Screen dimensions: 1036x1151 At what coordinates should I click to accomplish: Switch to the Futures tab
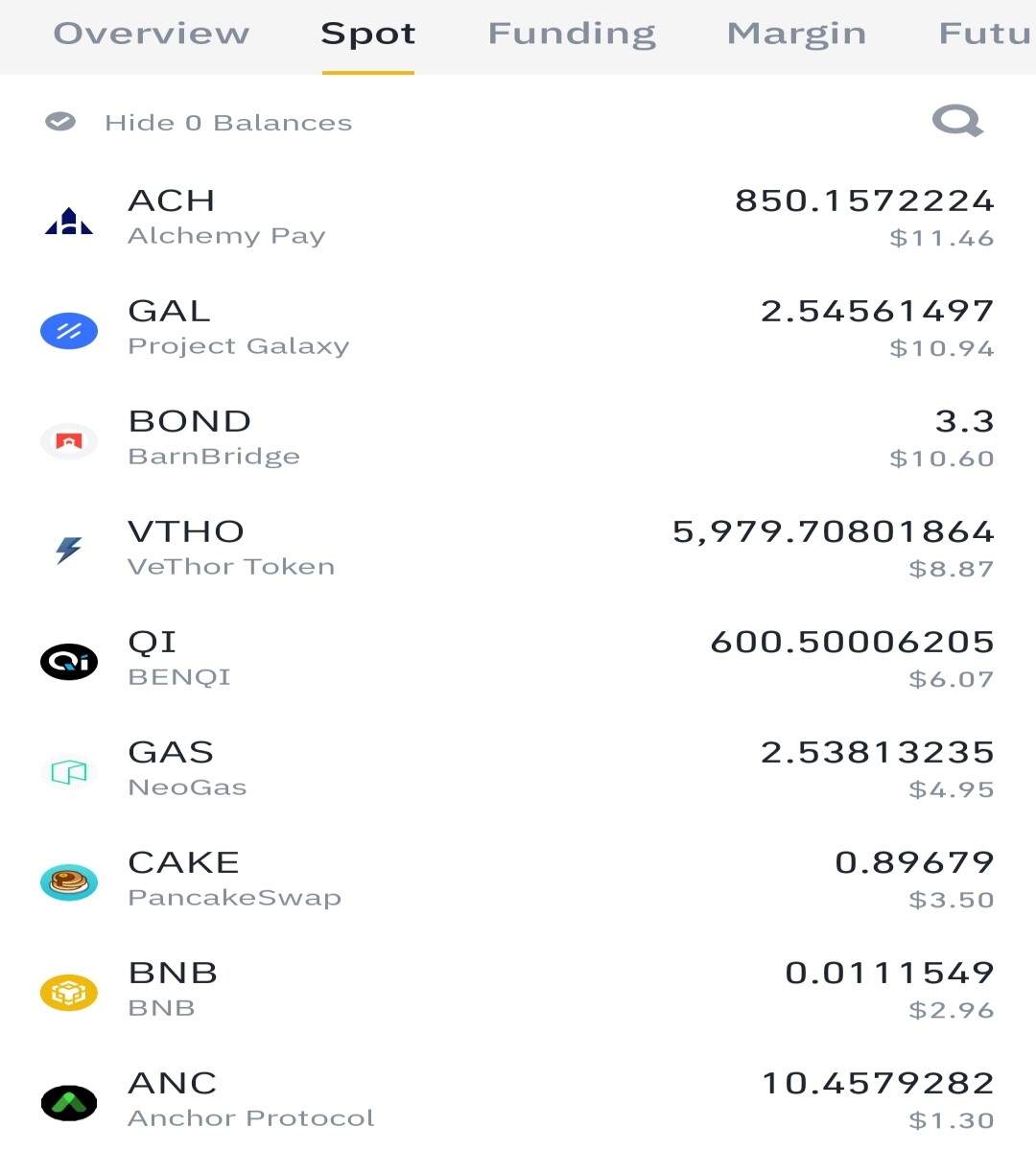pos(986,34)
